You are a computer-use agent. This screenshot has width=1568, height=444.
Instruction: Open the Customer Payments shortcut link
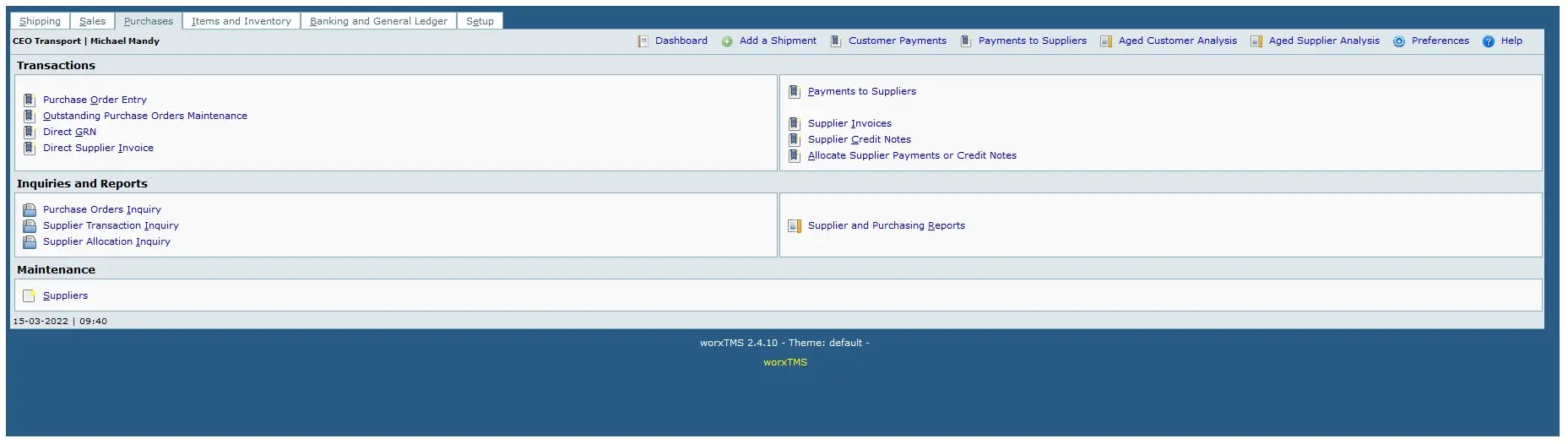898,41
